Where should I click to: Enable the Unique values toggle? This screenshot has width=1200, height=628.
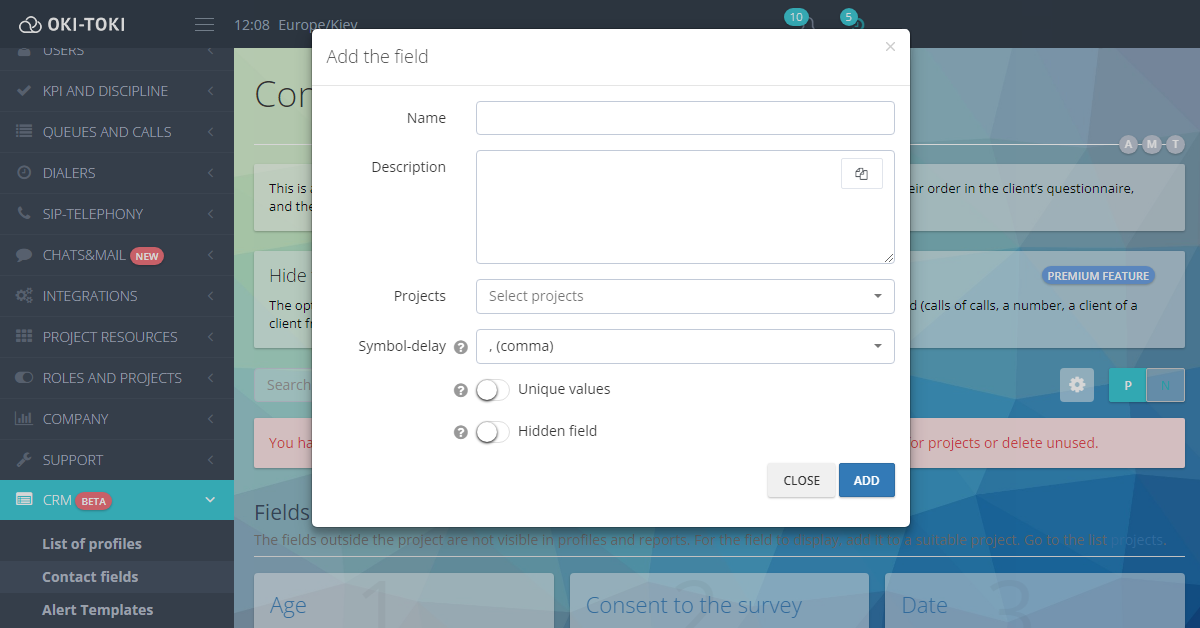(x=492, y=390)
